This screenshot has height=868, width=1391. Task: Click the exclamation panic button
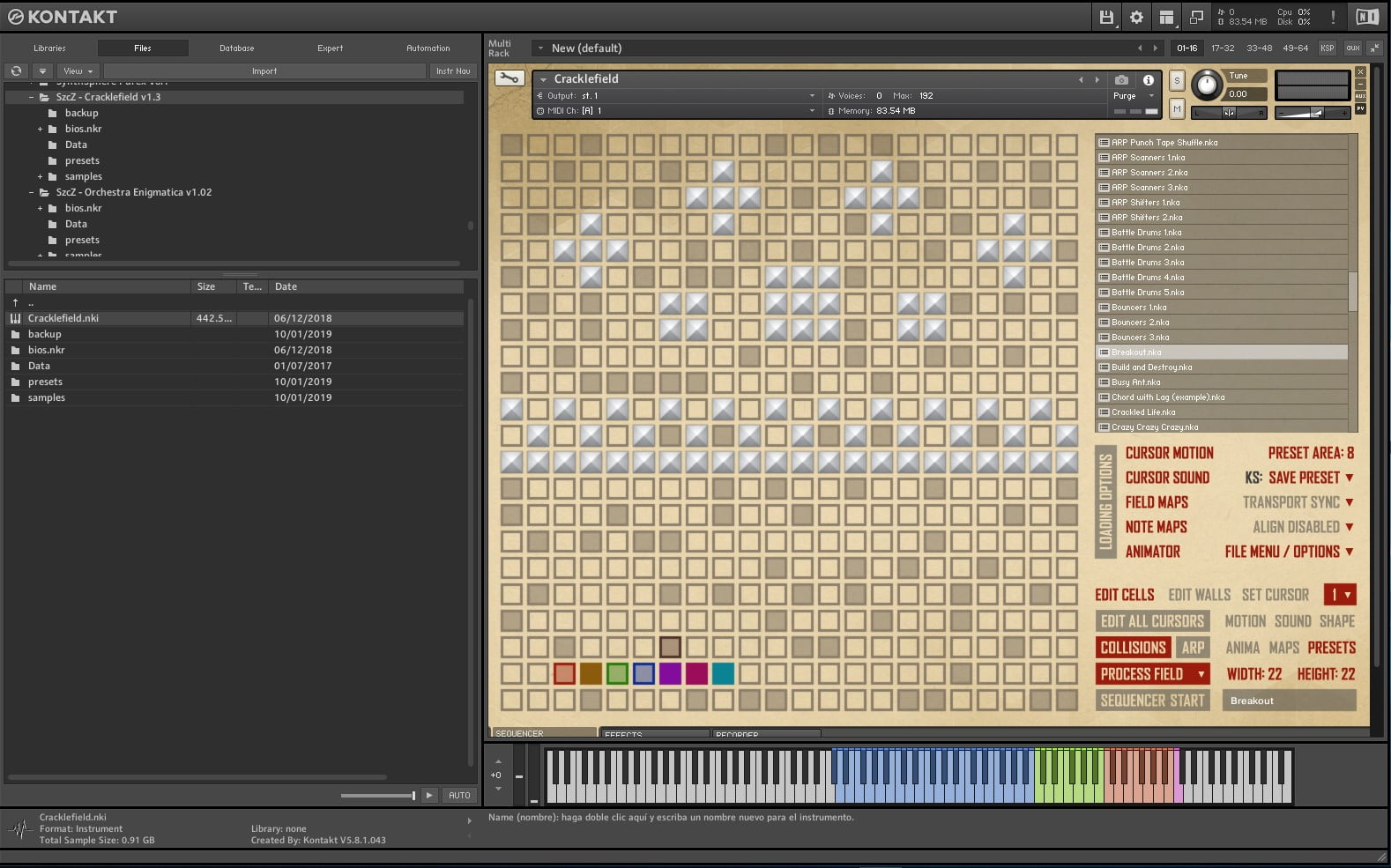[x=1333, y=17]
